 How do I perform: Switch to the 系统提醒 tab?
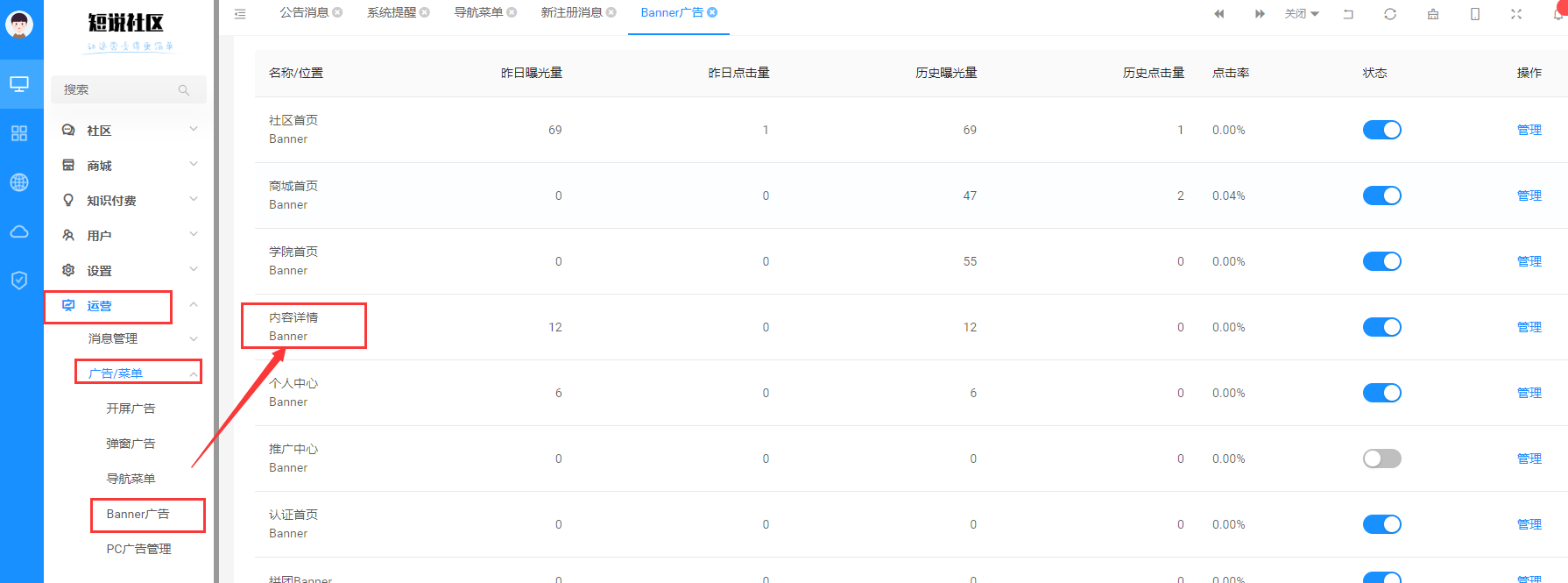tap(392, 12)
